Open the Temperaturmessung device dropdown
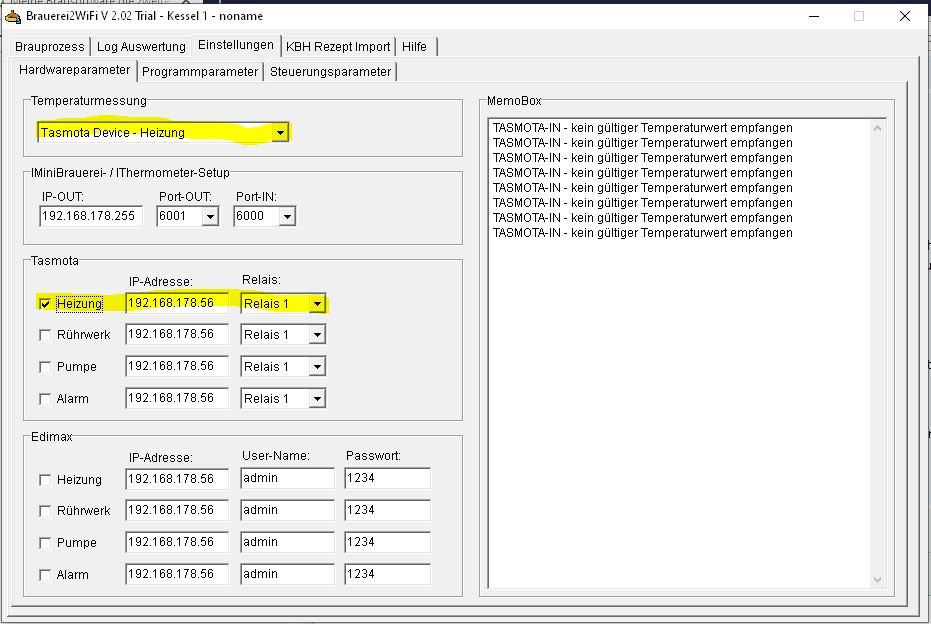This screenshot has width=931, height=624. coord(280,132)
